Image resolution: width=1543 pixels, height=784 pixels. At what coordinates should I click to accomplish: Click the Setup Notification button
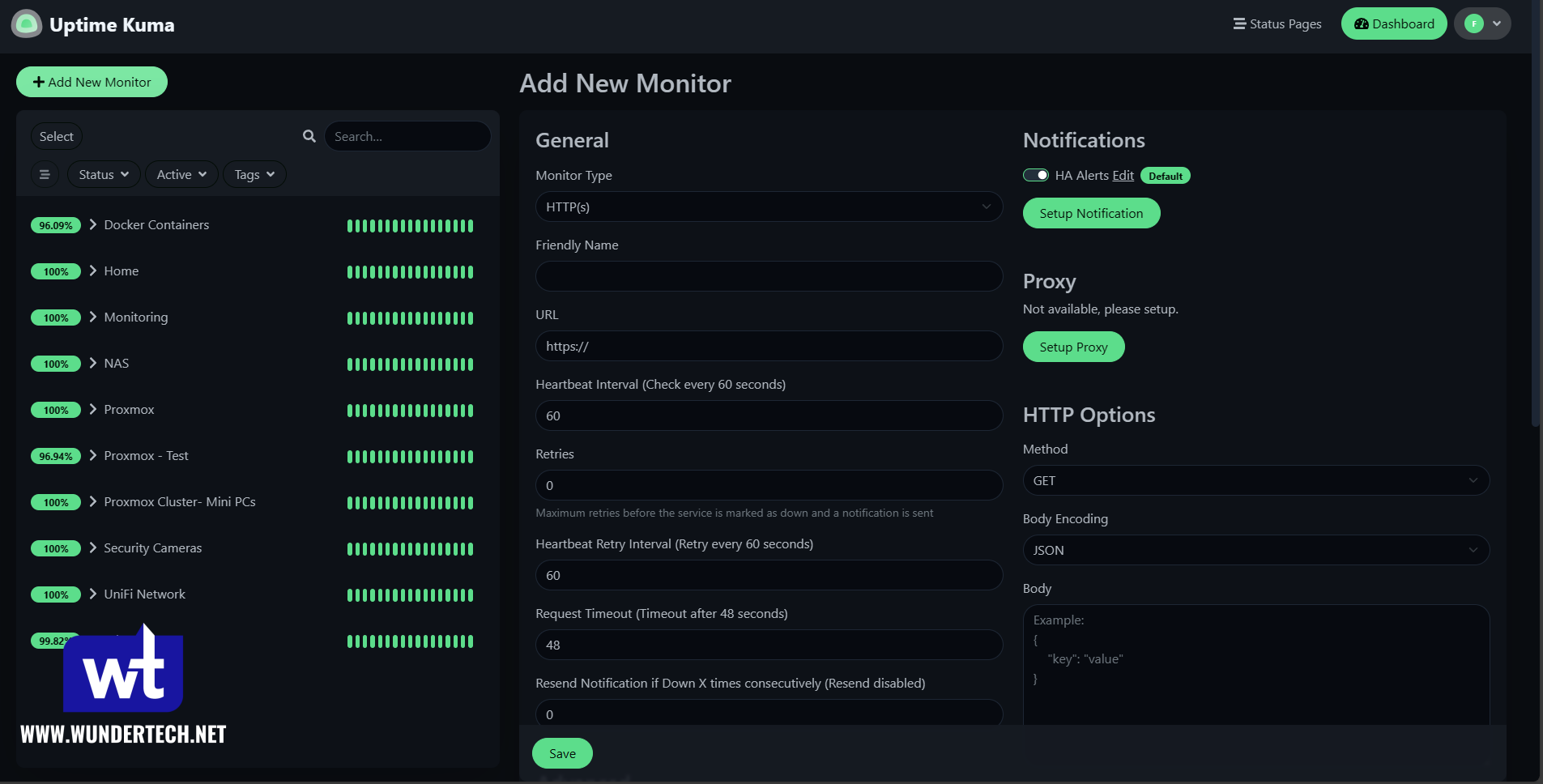(x=1091, y=213)
